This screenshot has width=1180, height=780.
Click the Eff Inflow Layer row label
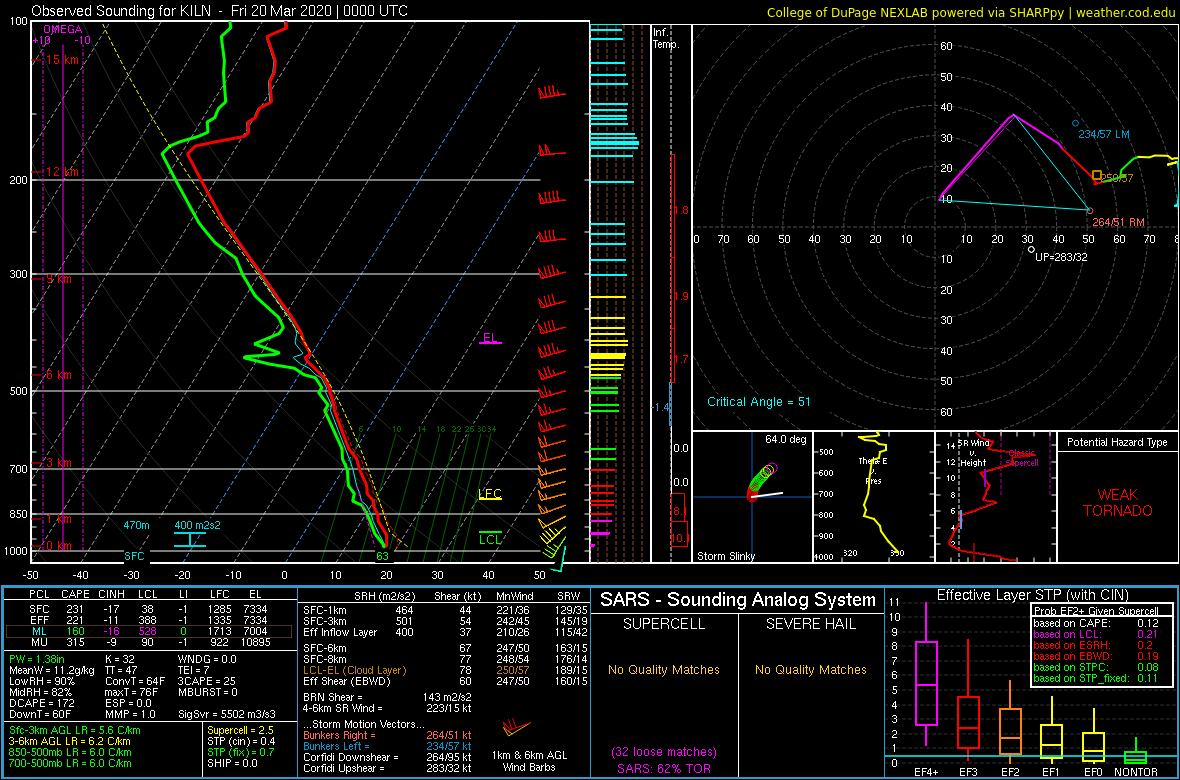click(339, 632)
